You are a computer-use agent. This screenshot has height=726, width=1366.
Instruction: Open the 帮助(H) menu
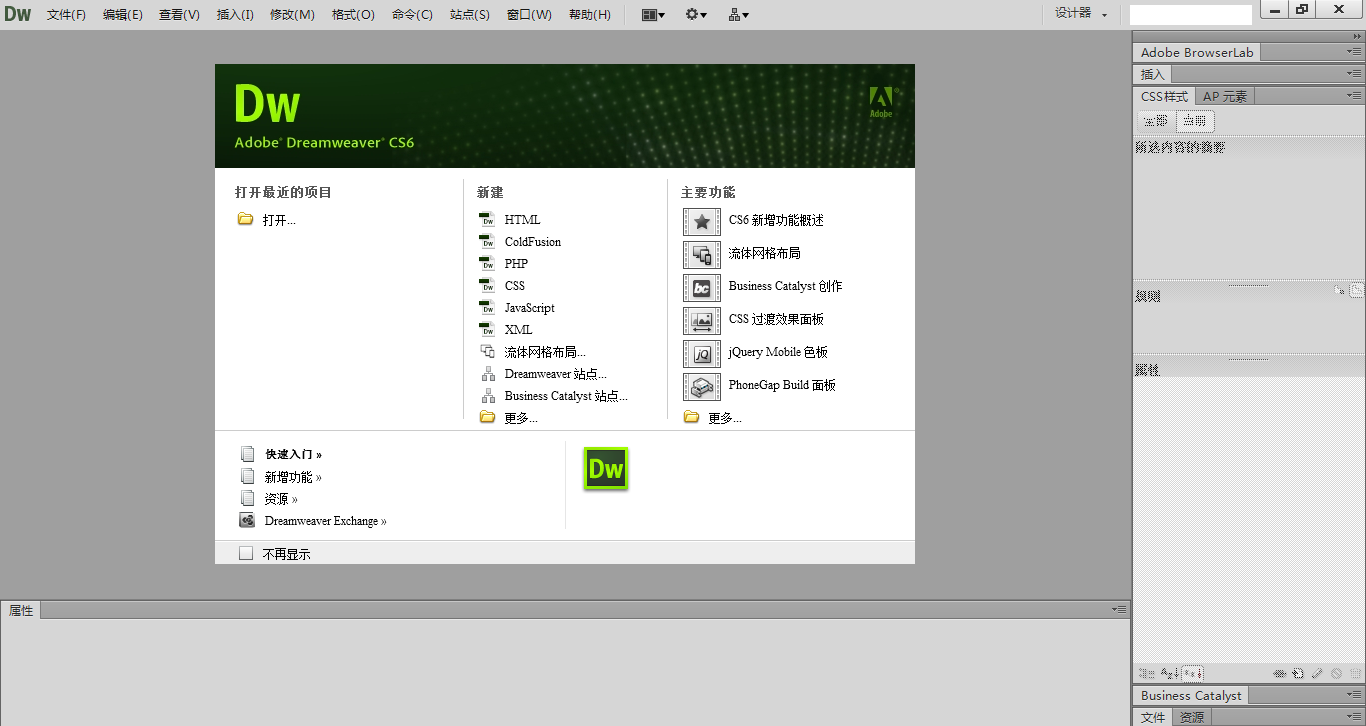pyautogui.click(x=590, y=15)
